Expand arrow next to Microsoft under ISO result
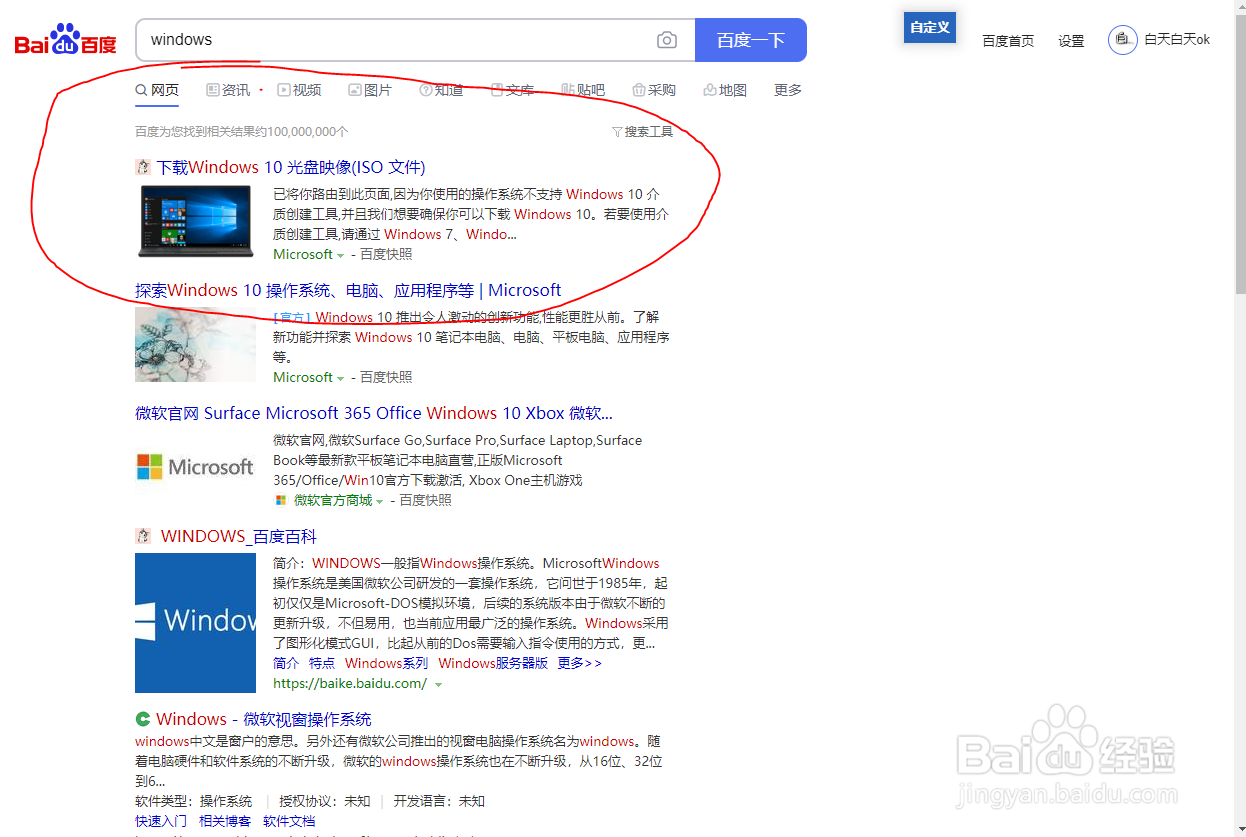This screenshot has width=1246, height=837. pos(341,255)
